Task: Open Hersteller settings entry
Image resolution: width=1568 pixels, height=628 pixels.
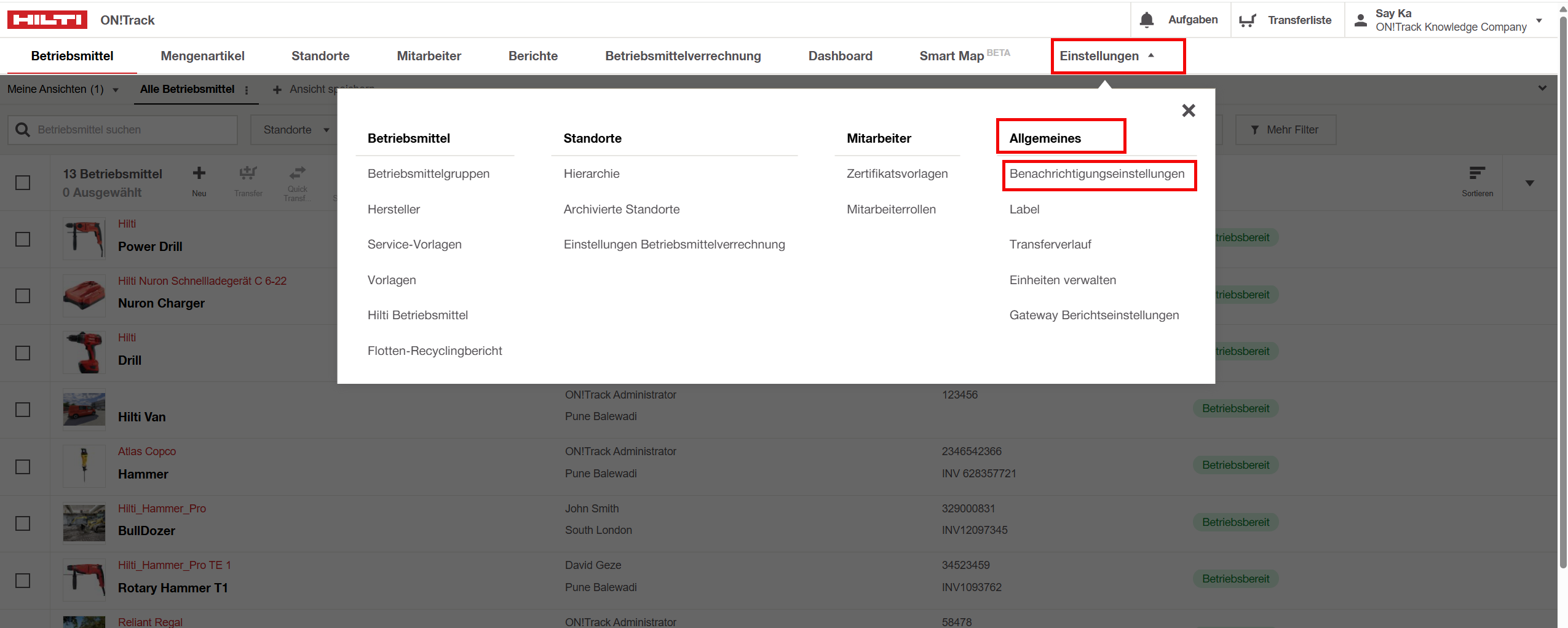Action: tap(394, 209)
